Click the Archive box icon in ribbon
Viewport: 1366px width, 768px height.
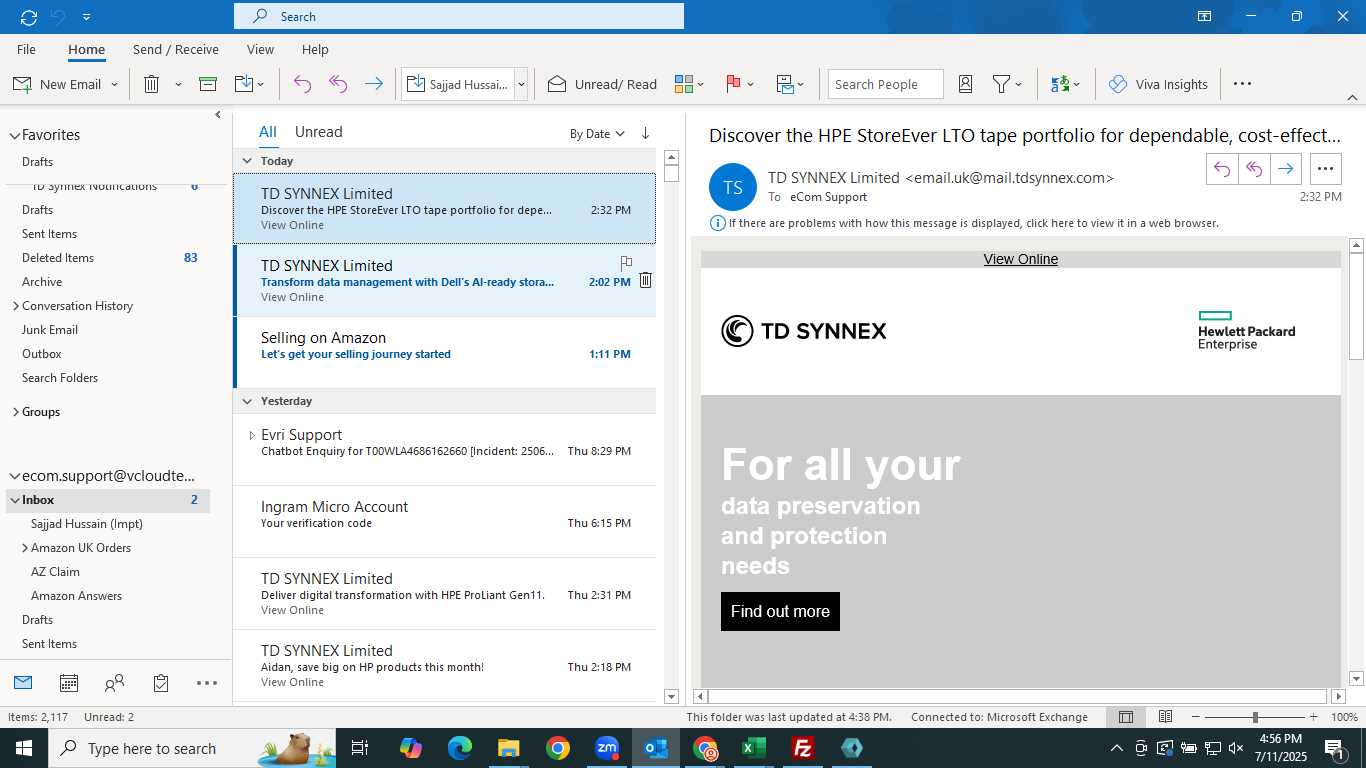click(x=208, y=84)
